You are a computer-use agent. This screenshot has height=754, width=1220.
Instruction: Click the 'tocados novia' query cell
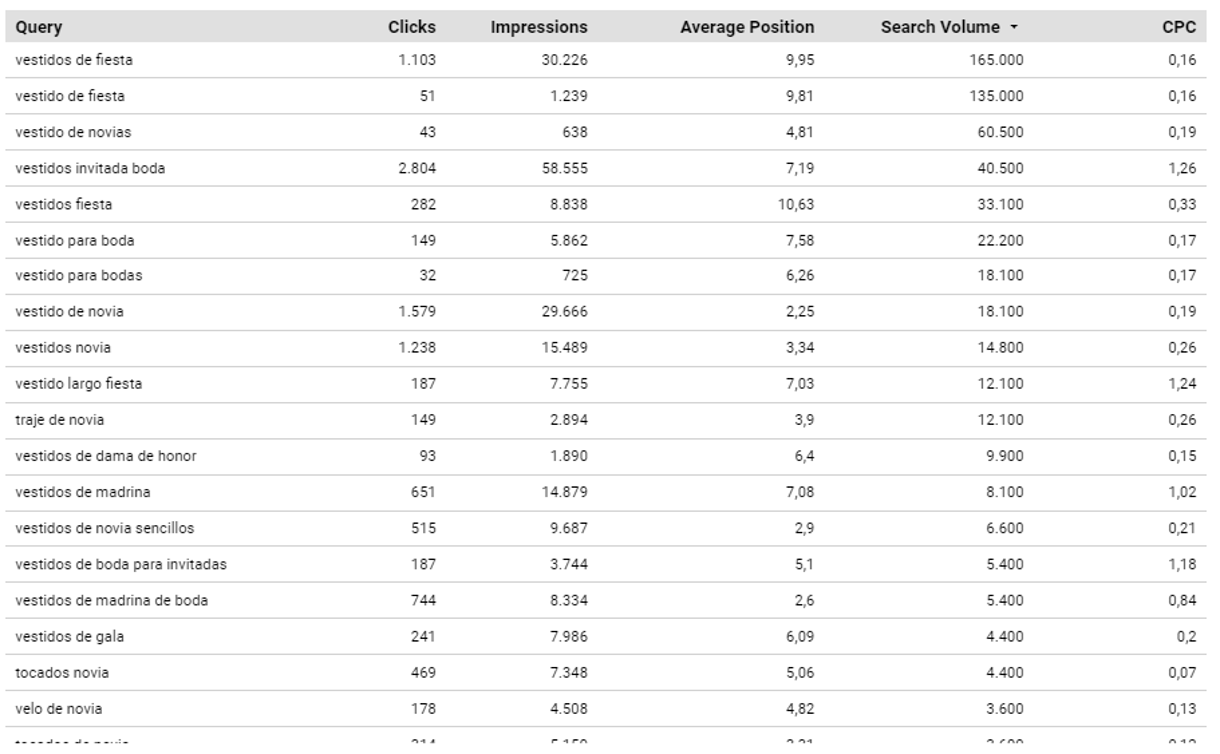pos(62,672)
